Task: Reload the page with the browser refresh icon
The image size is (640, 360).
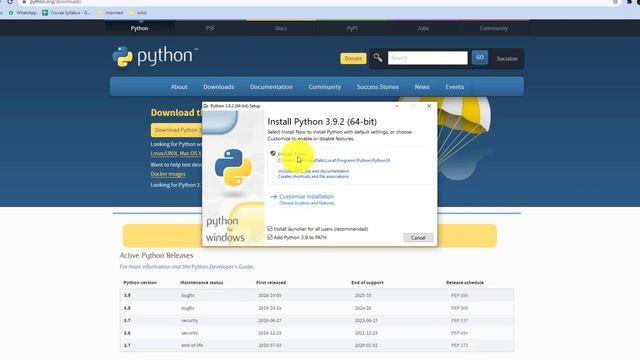Action: coord(10,2)
